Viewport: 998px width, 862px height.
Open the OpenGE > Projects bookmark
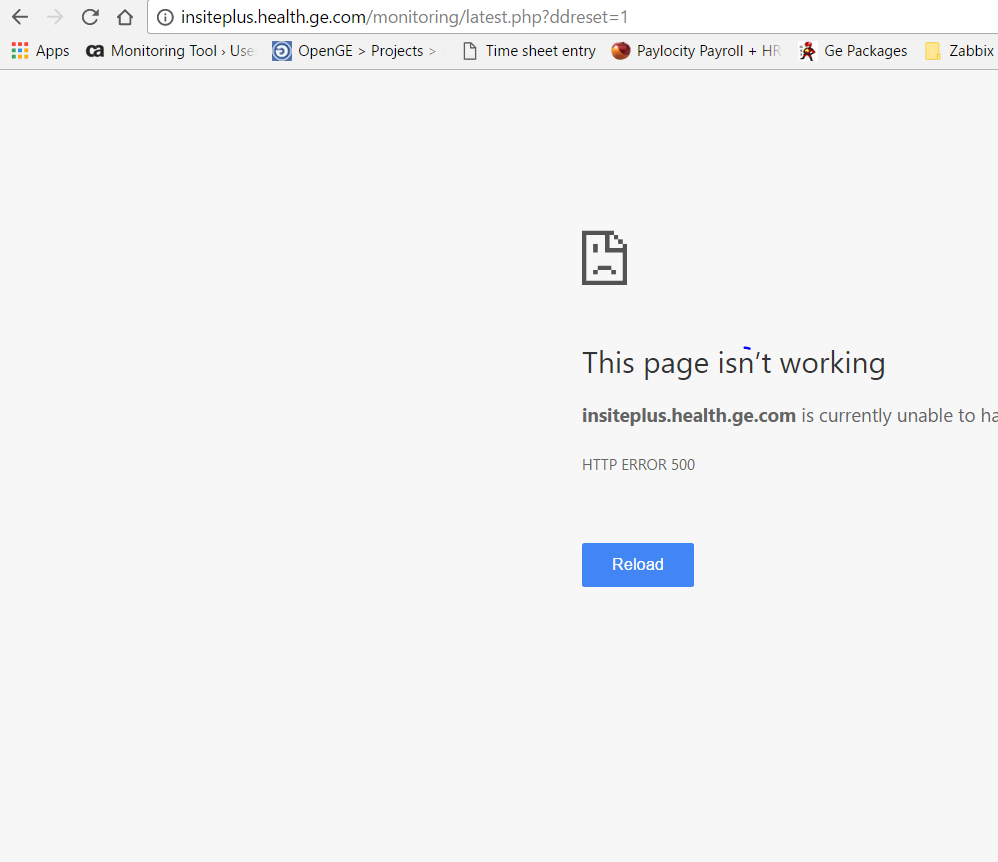tap(355, 51)
